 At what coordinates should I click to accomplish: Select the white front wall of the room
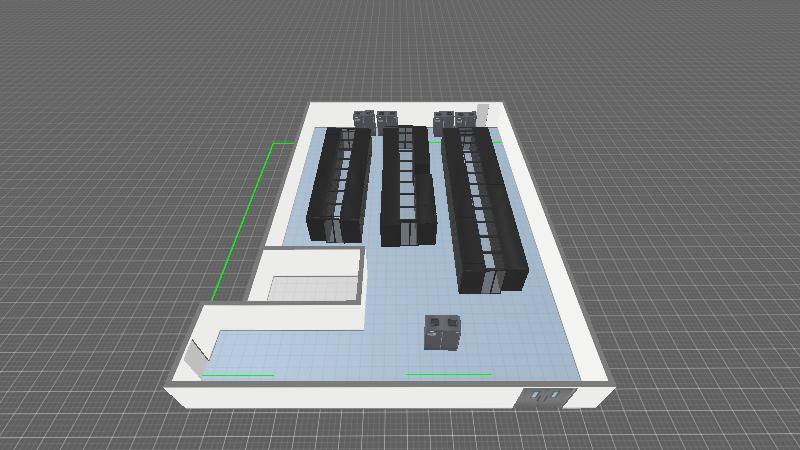pos(350,396)
